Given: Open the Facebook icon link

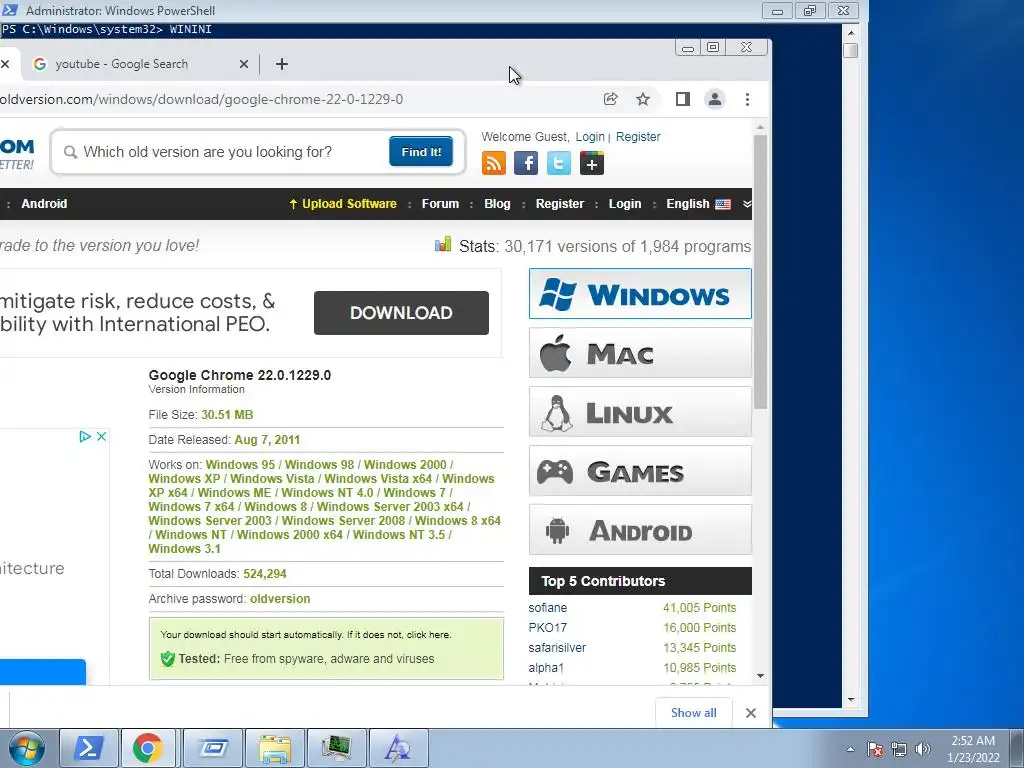Looking at the screenshot, I should (x=526, y=163).
